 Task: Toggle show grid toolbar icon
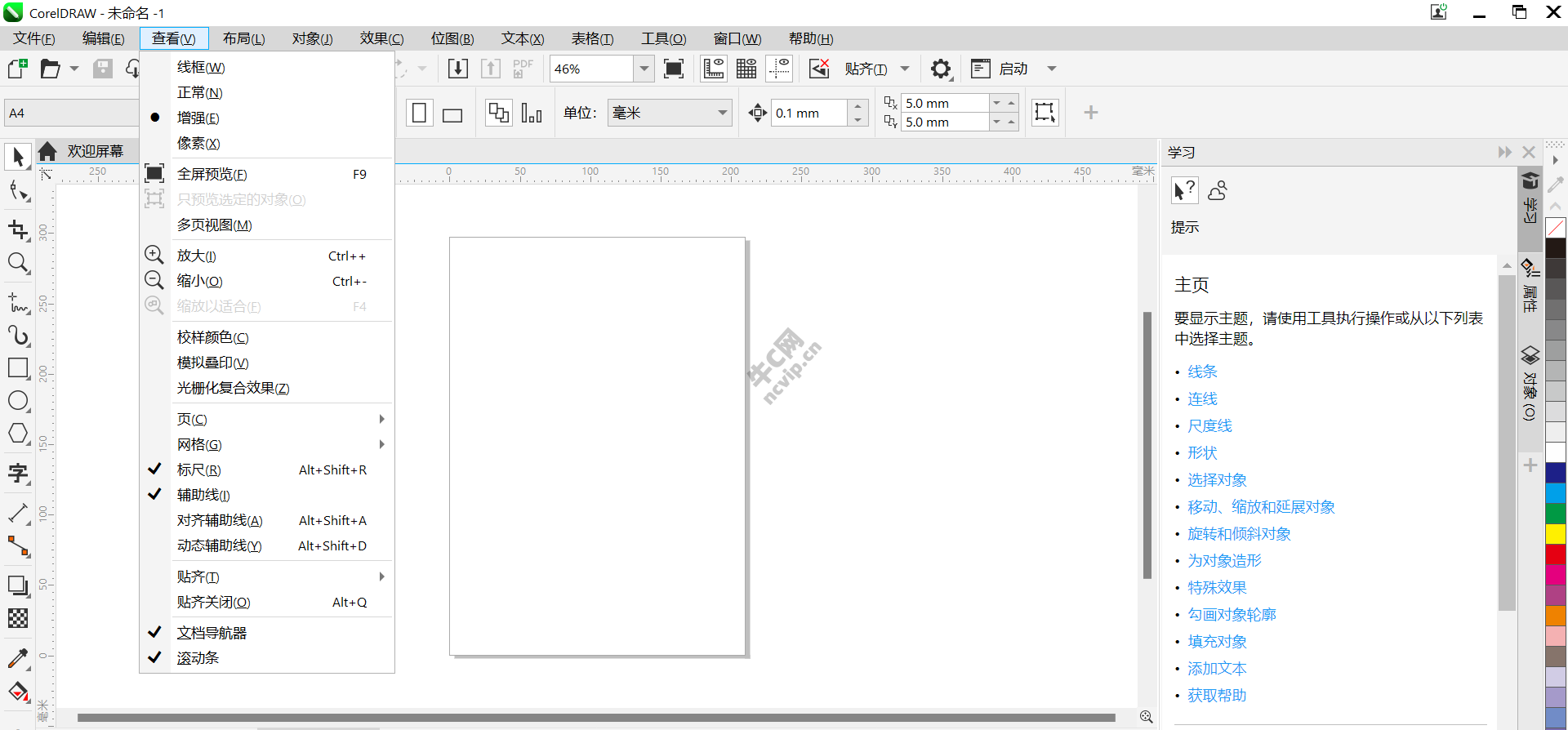(x=746, y=69)
